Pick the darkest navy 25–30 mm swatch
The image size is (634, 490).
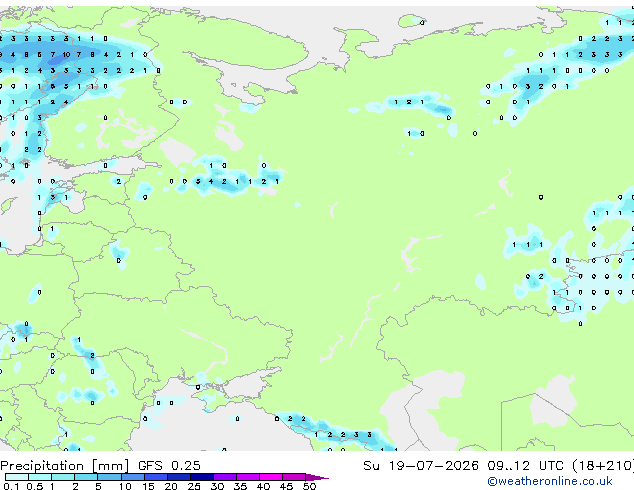tap(202, 477)
